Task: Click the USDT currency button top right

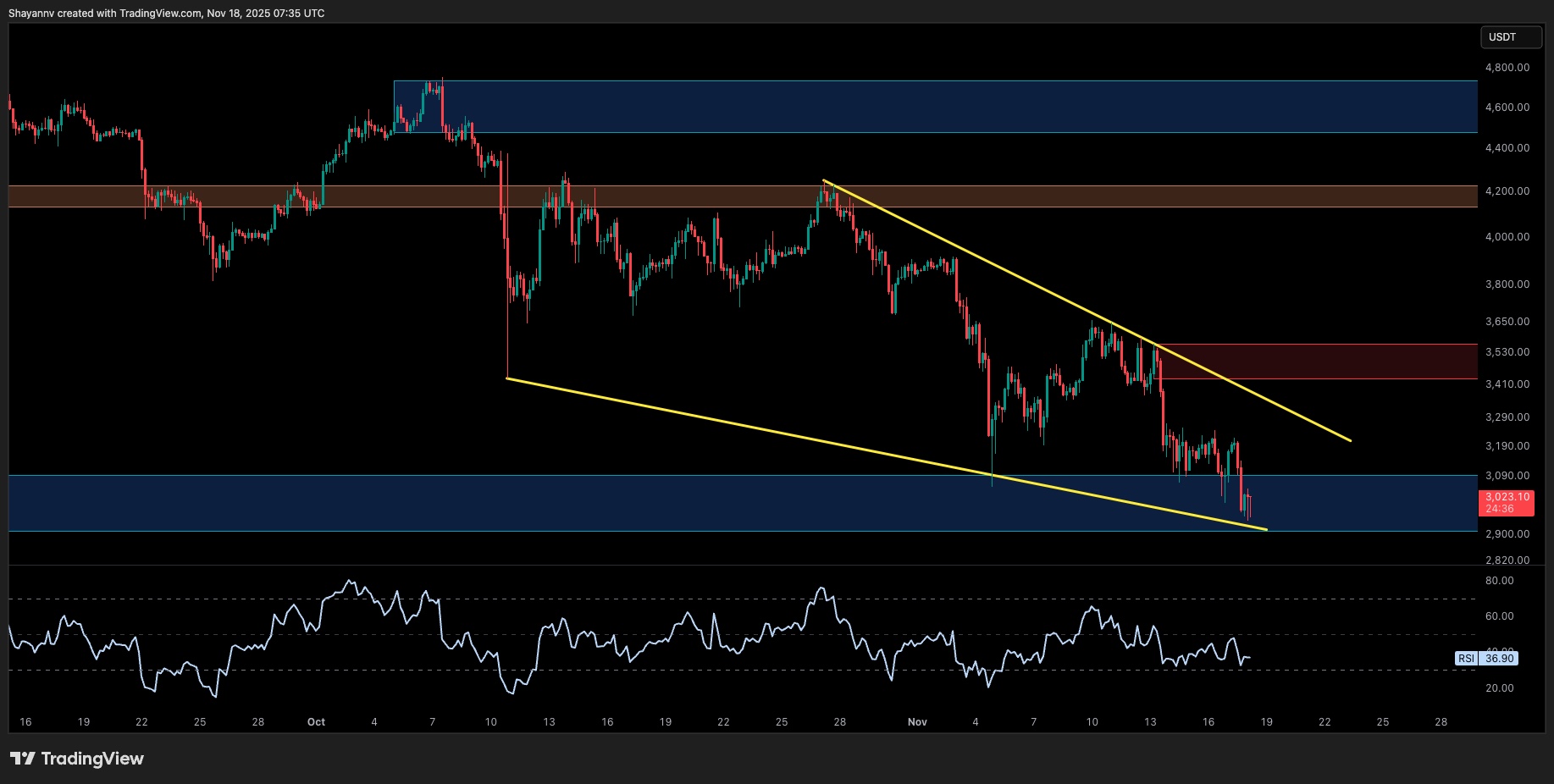Action: [1512, 37]
